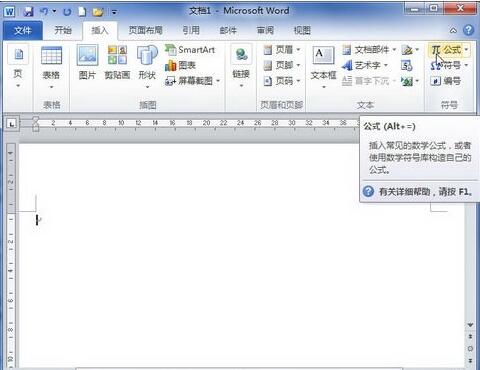Screen dimensions: 480x370
Task: Open the signature line dropdown icon
Action: pyautogui.click(x=410, y=50)
